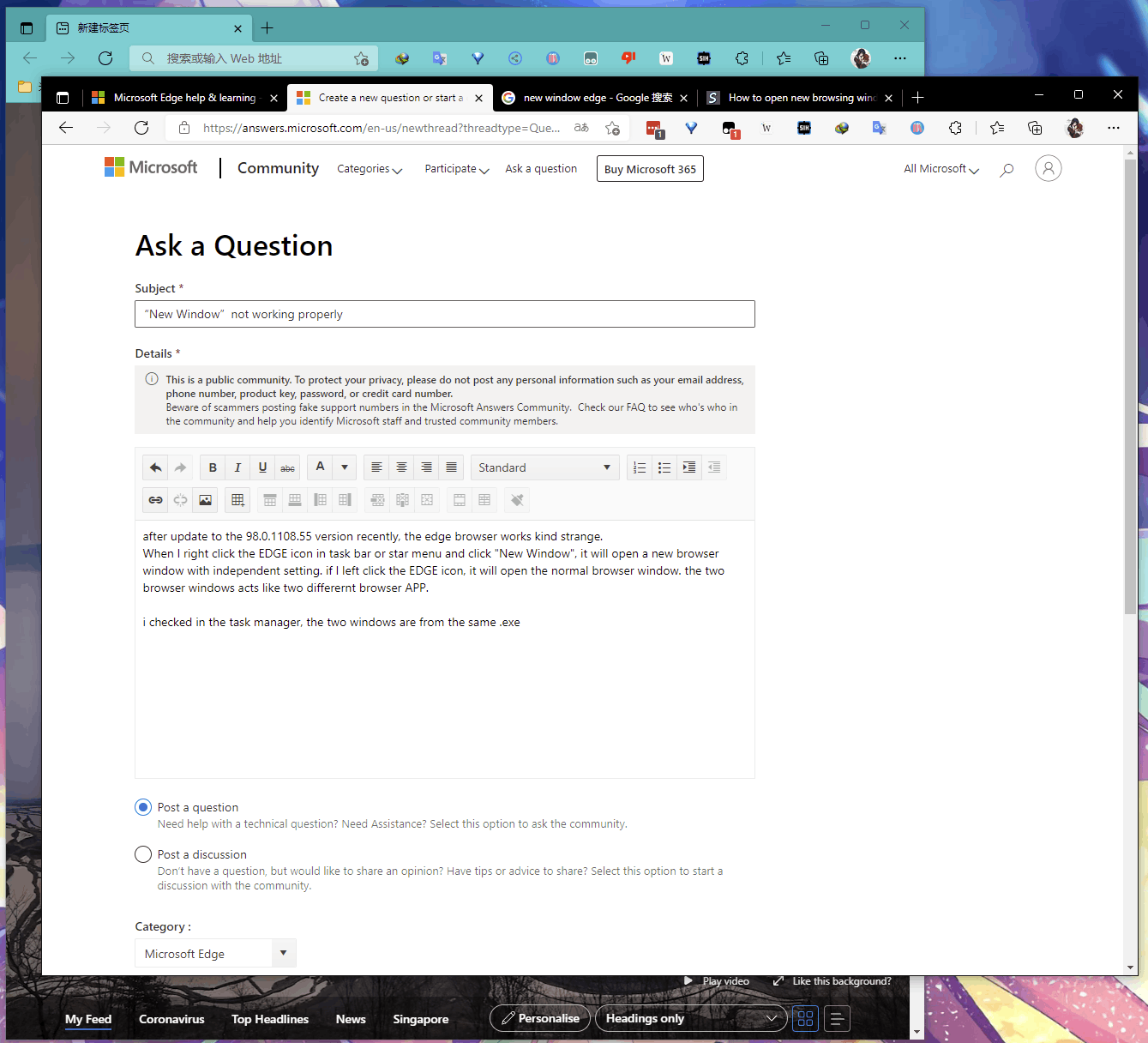This screenshot has width=1148, height=1043.
Task: Switch to How to open new browsing window tab
Action: 801,98
